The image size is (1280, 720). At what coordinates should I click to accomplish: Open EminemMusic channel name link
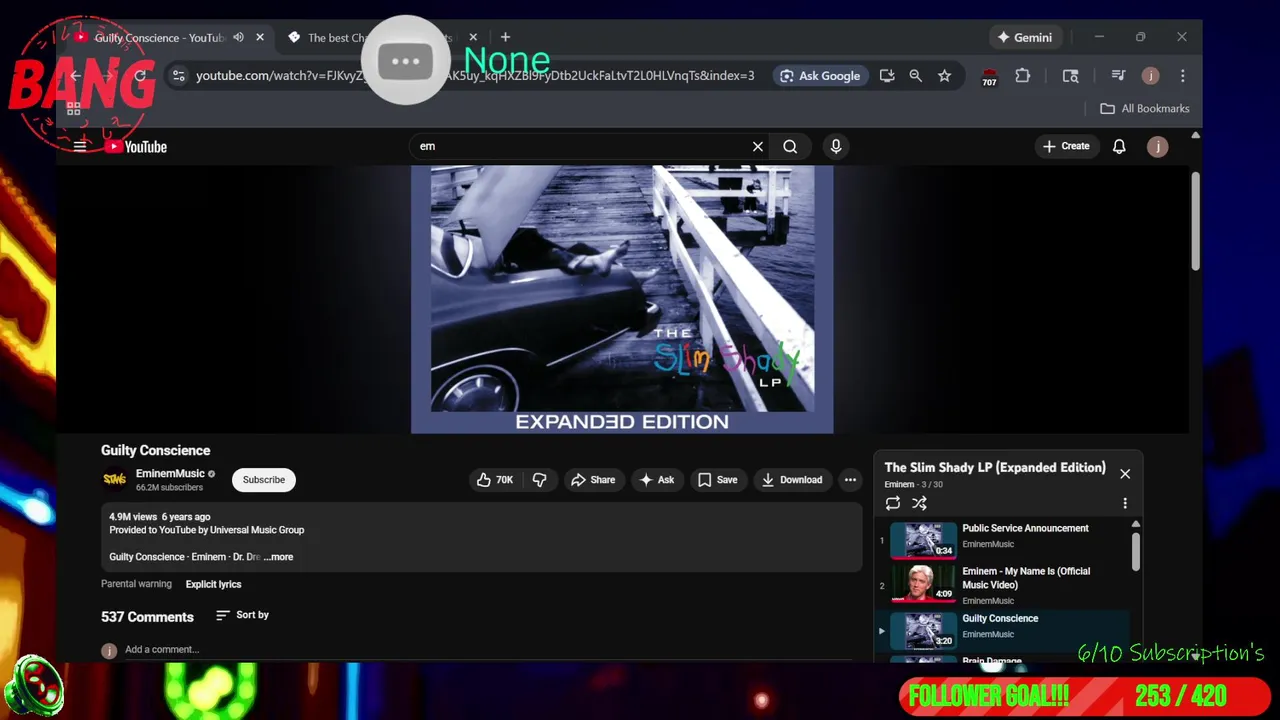(x=170, y=474)
